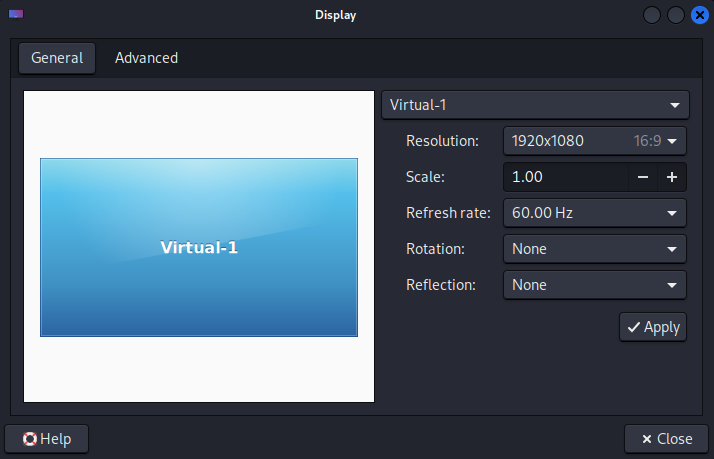The image size is (714, 459).
Task: Select the Virtual-1 monitor preview rectangle
Action: (199, 247)
